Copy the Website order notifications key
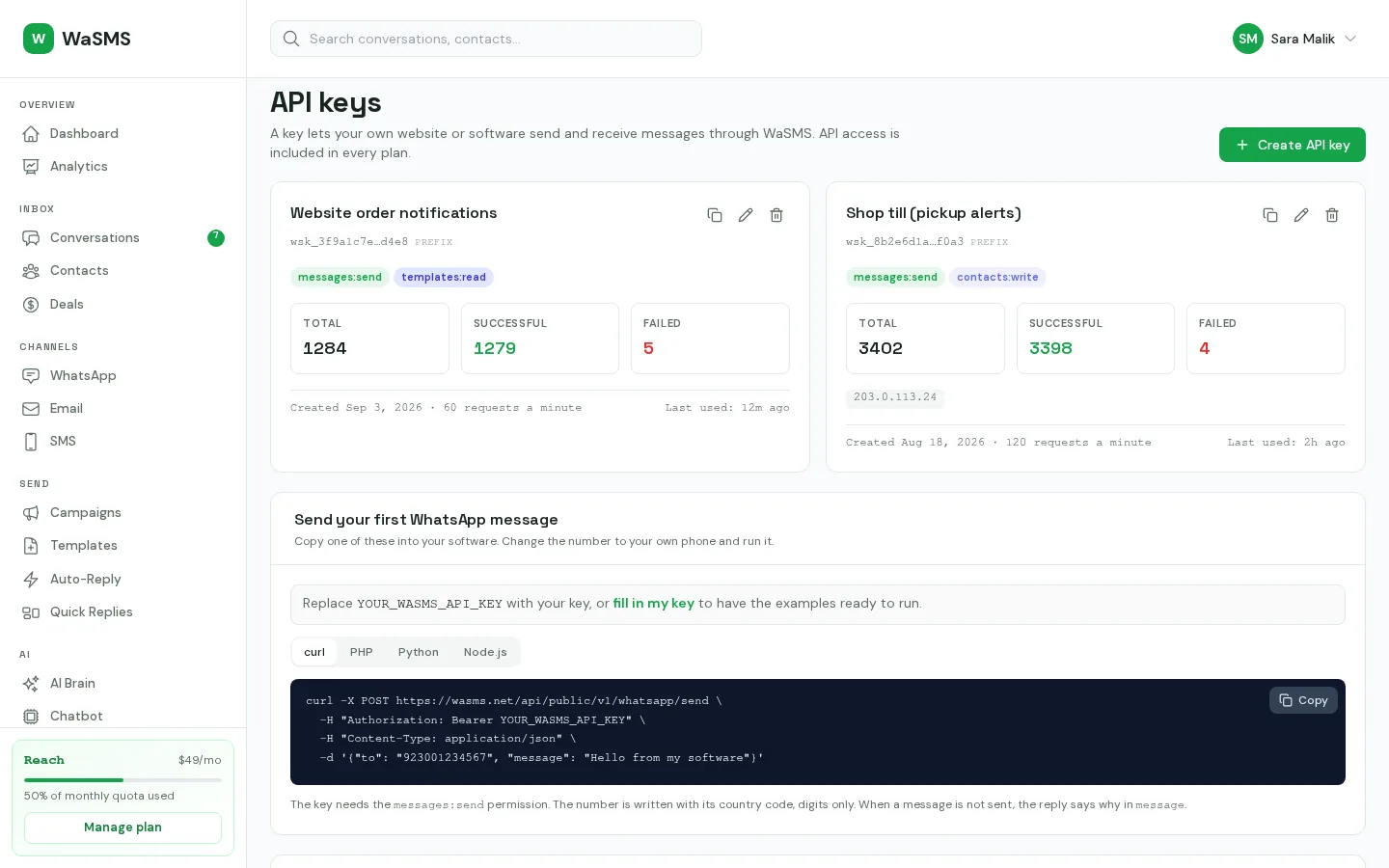The width and height of the screenshot is (1389, 868). 715,215
